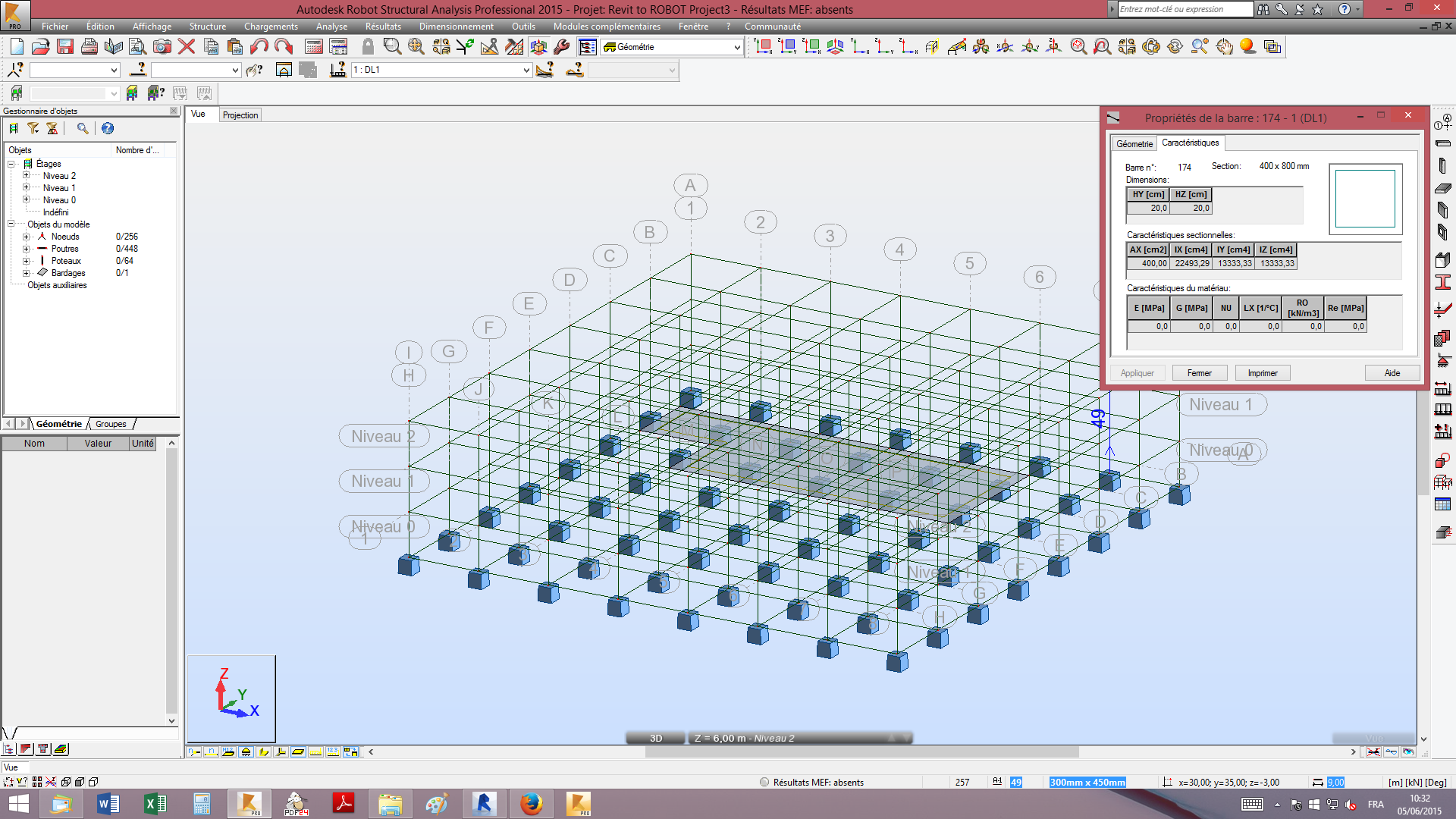Click the cascade windows icon
This screenshot has height=819, width=1456.
(1272, 47)
